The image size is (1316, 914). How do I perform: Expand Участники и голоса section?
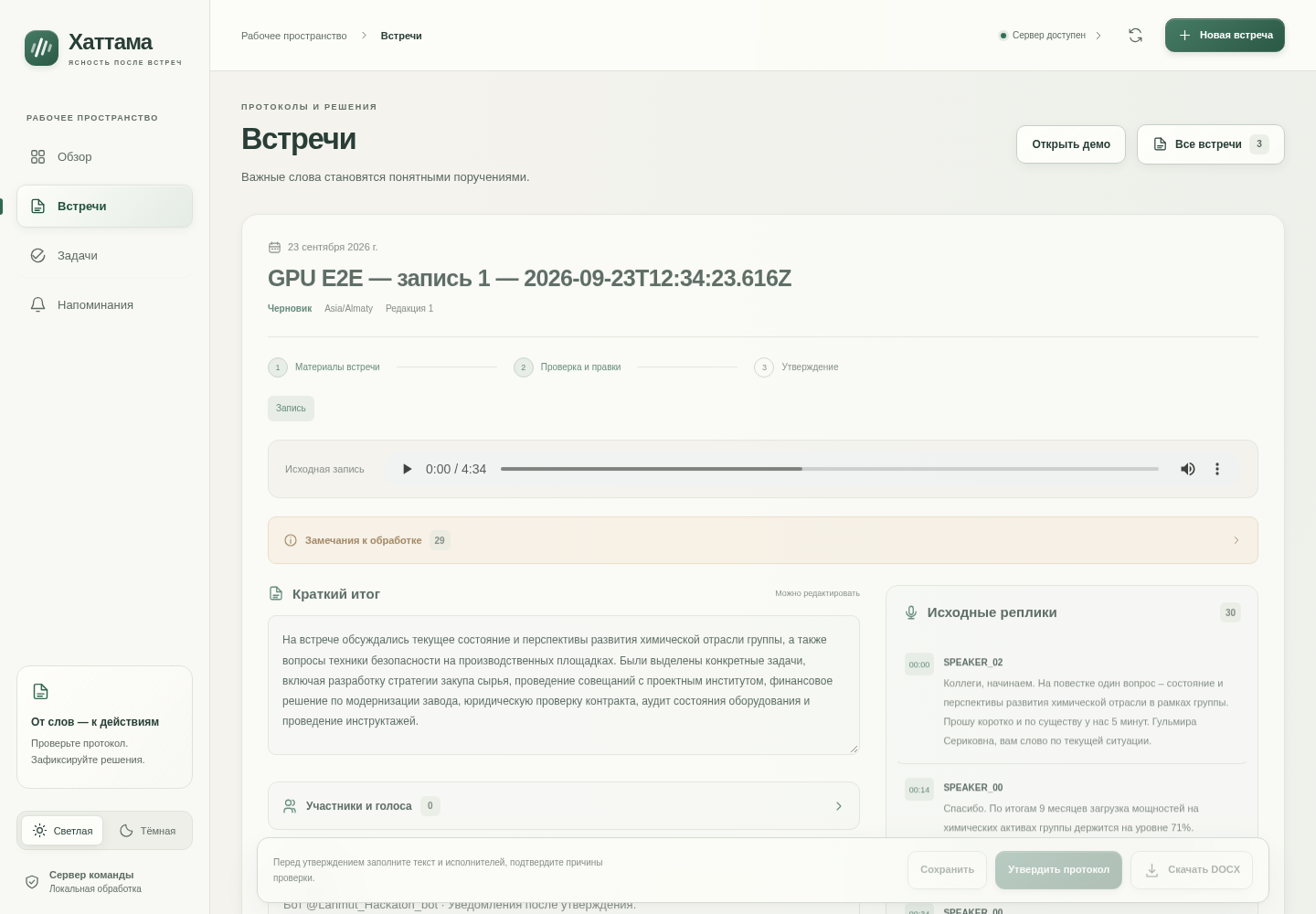click(564, 806)
